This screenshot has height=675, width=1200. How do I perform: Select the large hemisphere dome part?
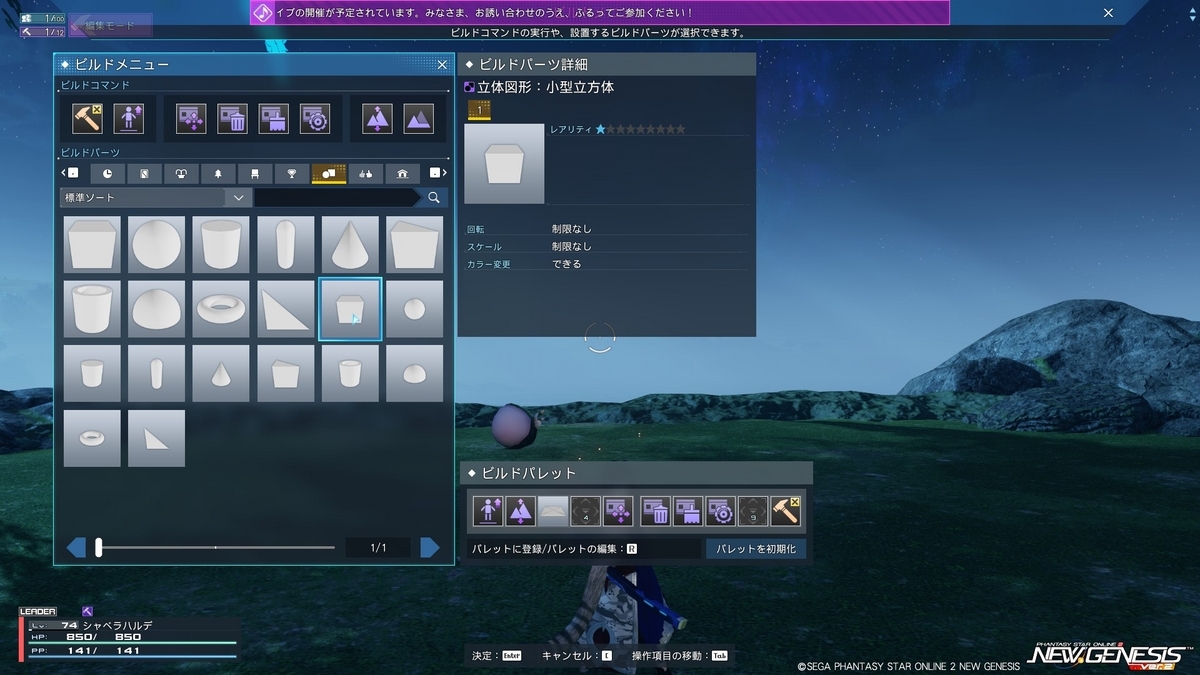157,309
